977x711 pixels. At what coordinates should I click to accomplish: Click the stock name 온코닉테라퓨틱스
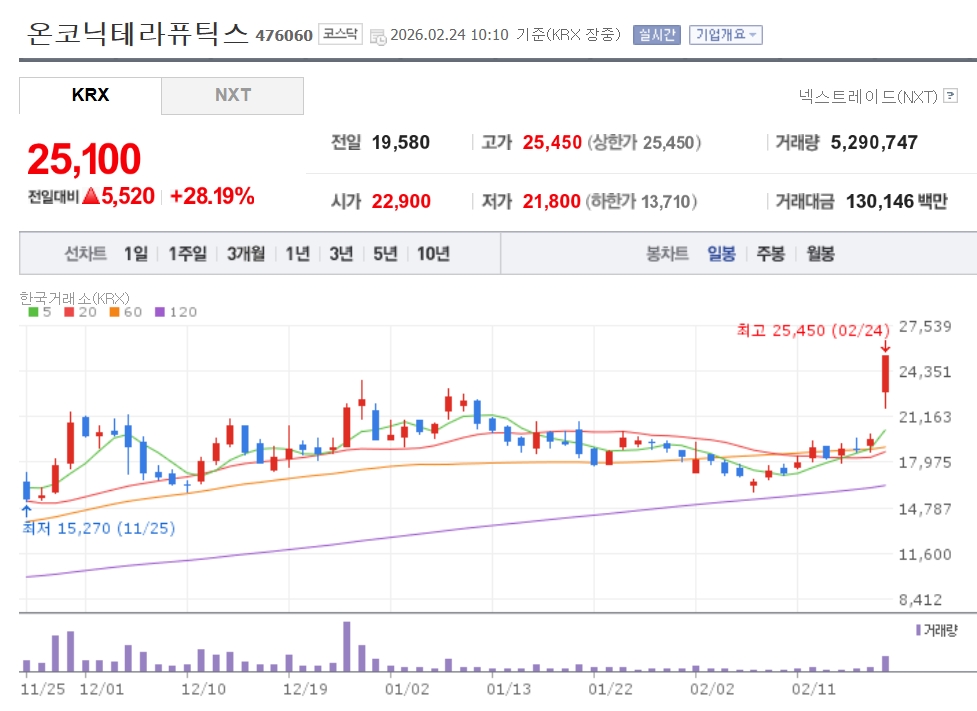(x=137, y=33)
